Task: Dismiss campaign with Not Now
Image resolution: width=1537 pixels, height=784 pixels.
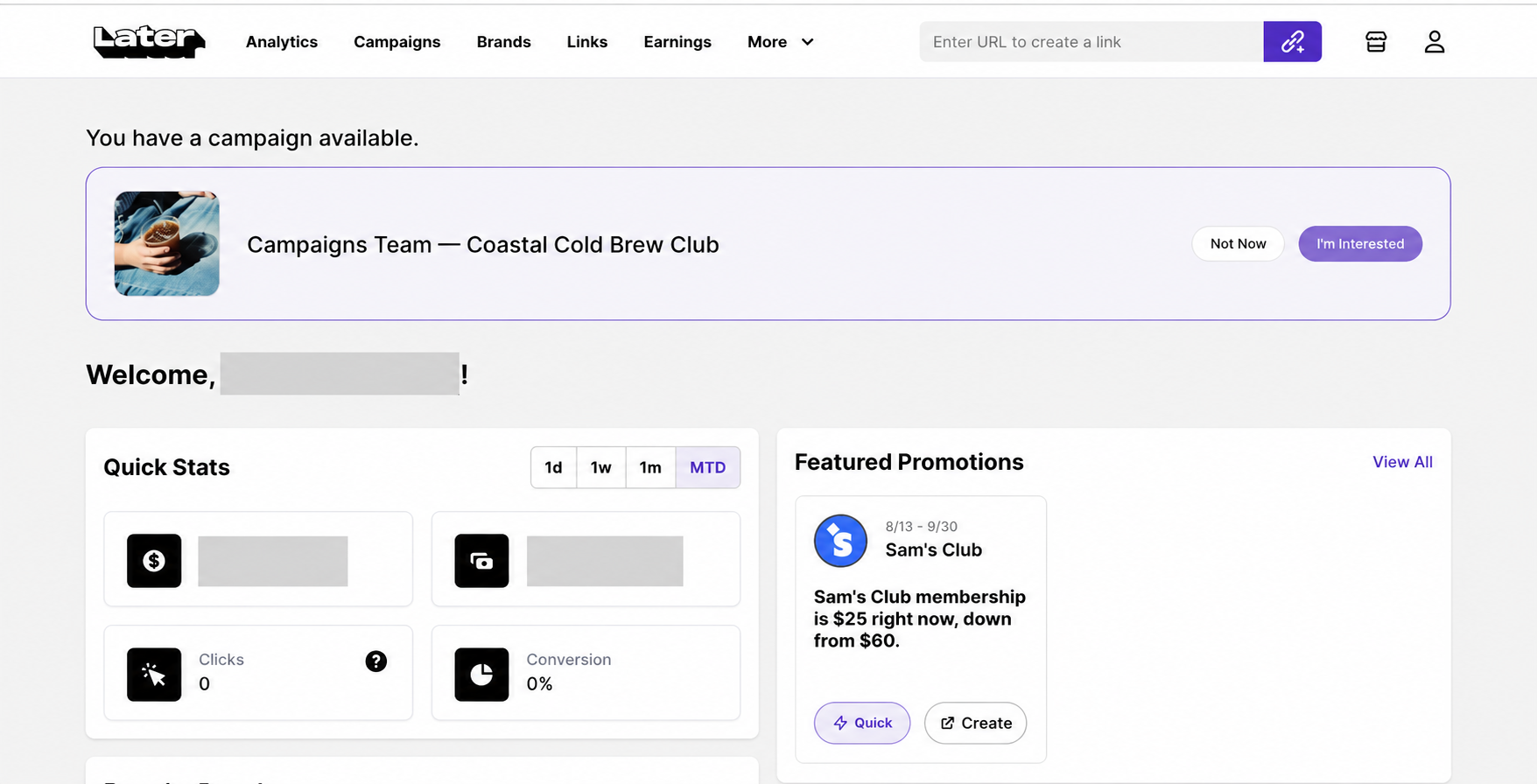Action: (x=1238, y=244)
